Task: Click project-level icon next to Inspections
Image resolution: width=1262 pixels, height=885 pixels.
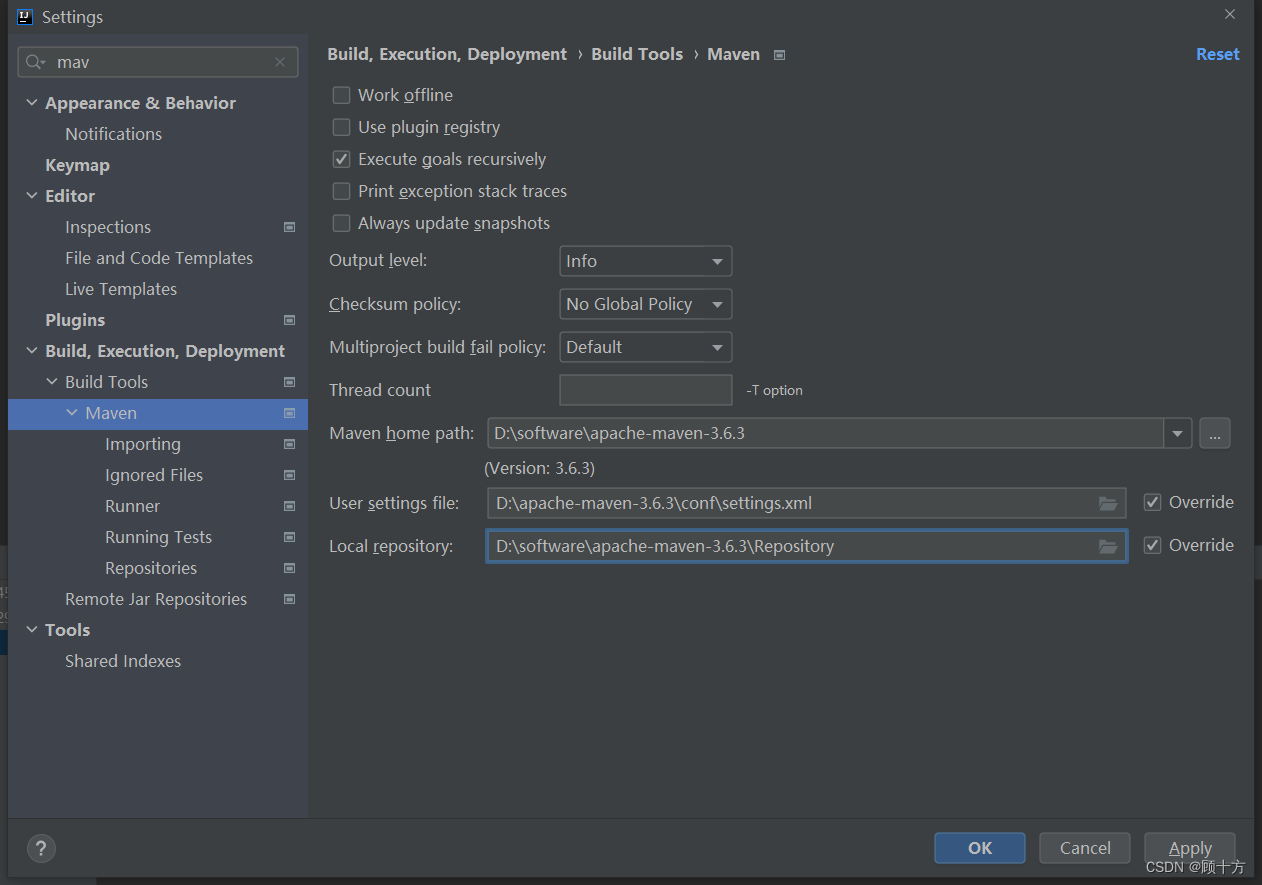Action: pyautogui.click(x=289, y=227)
